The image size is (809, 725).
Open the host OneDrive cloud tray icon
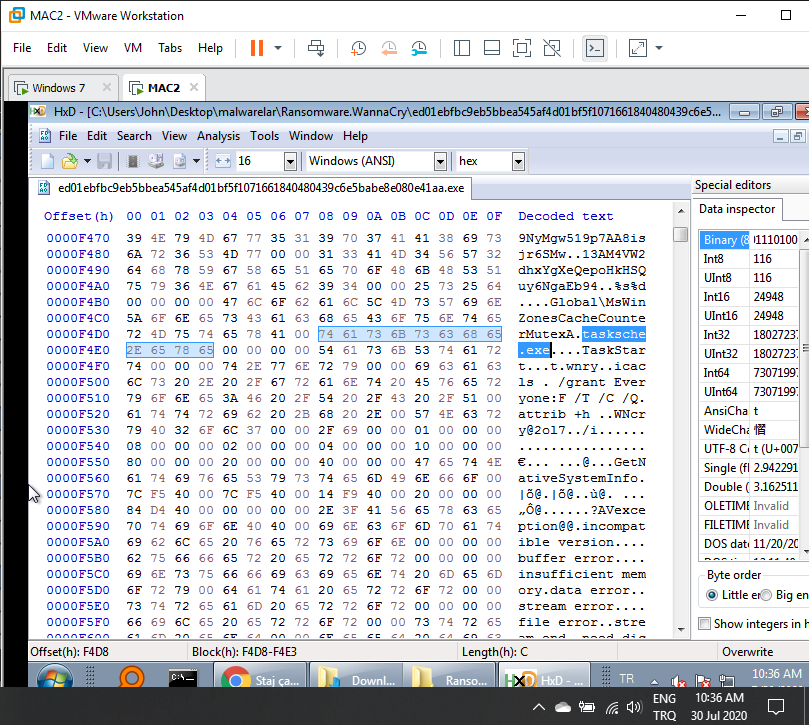point(562,707)
